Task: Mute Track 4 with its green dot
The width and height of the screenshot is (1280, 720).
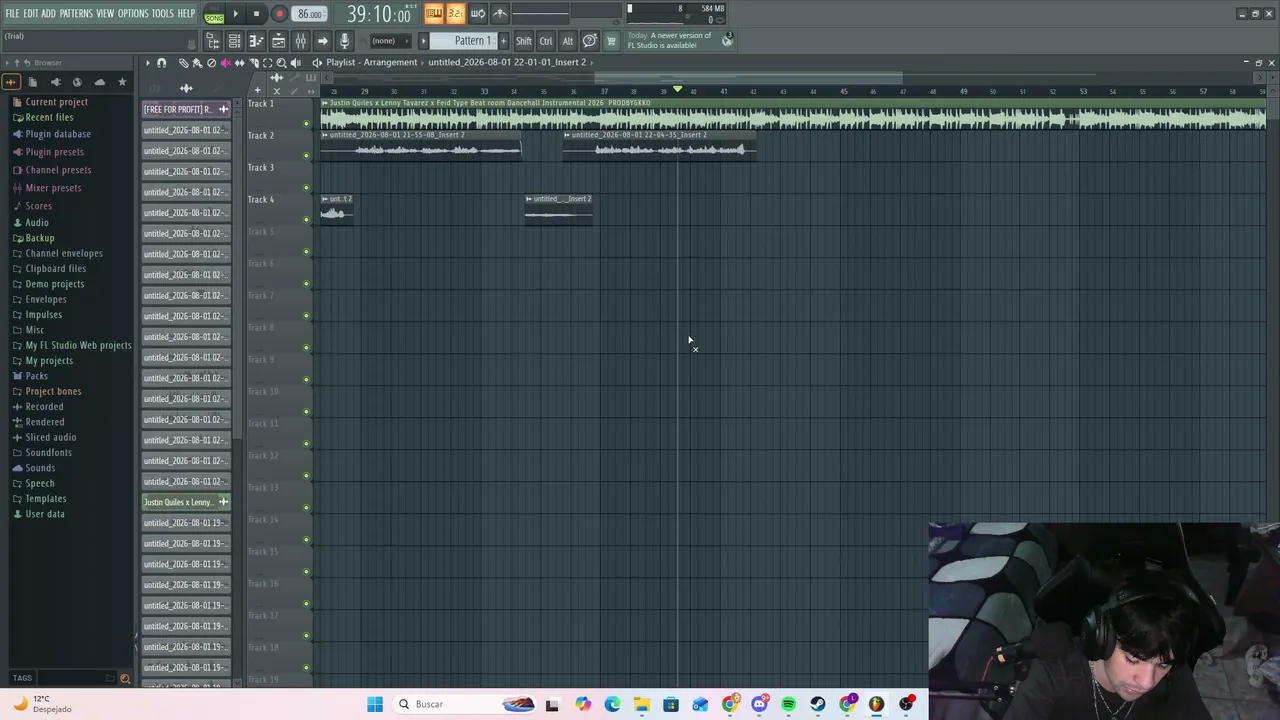Action: 306,220
